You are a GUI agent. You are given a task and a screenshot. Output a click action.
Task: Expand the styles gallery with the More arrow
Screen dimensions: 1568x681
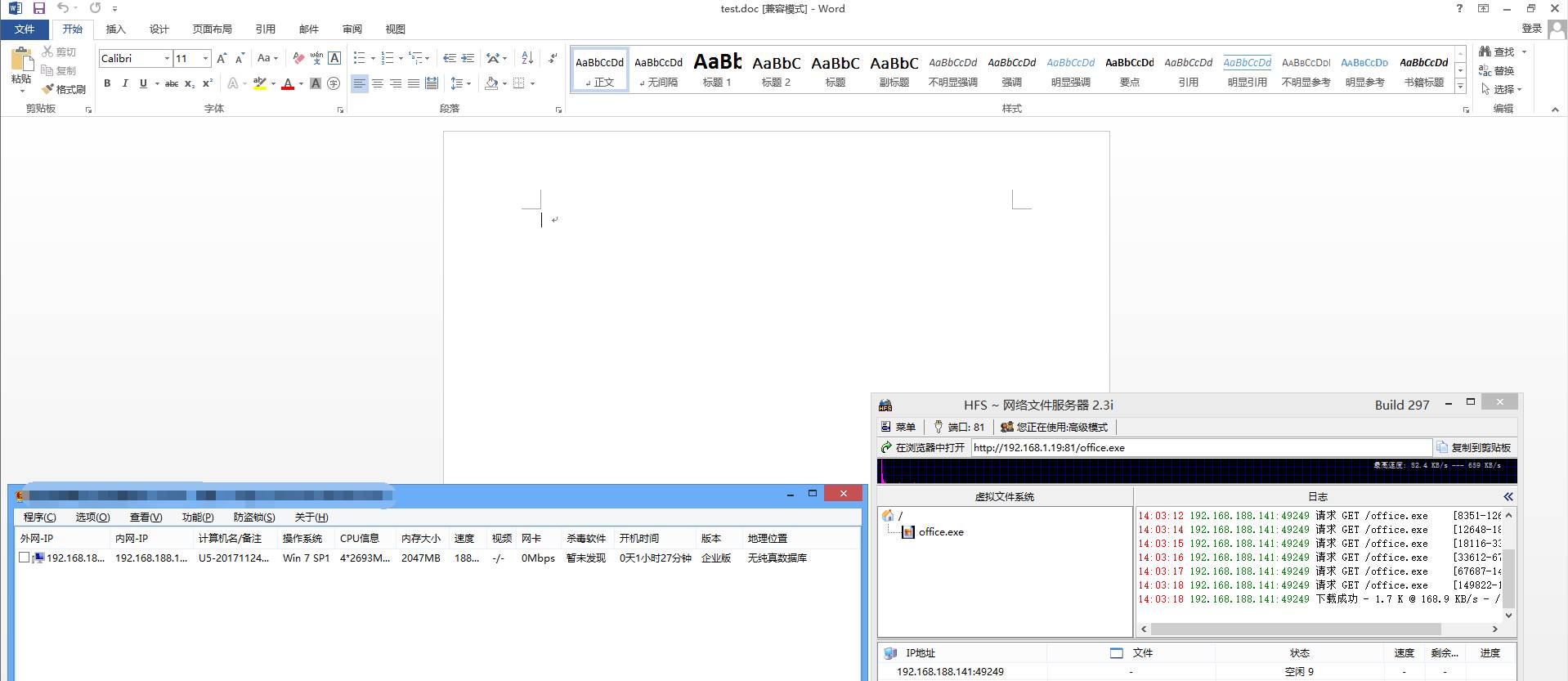coord(1460,87)
